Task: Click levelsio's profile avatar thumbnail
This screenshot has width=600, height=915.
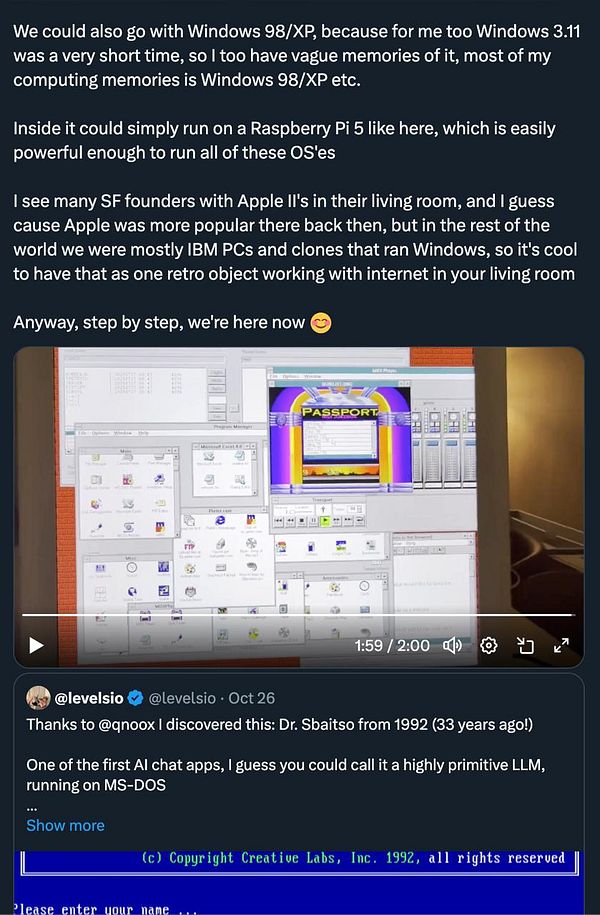Action: pos(37,700)
